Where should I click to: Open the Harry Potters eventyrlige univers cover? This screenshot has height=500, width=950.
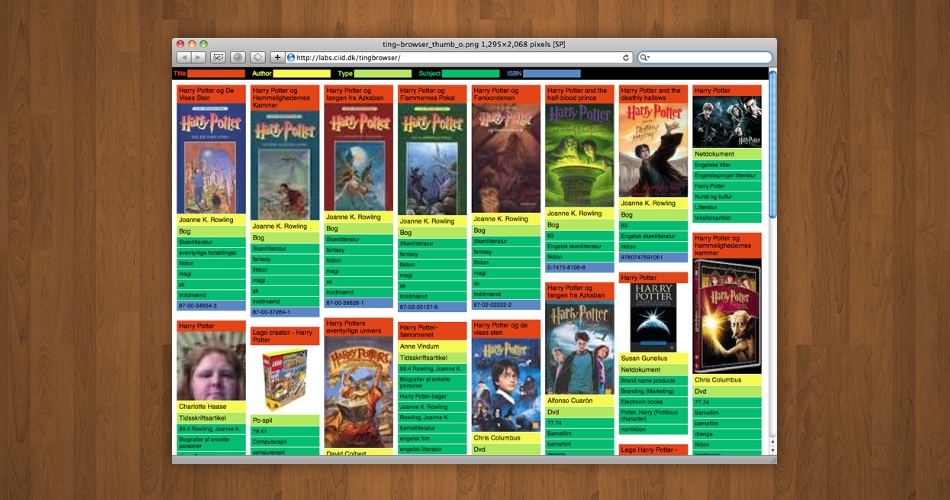pos(358,392)
